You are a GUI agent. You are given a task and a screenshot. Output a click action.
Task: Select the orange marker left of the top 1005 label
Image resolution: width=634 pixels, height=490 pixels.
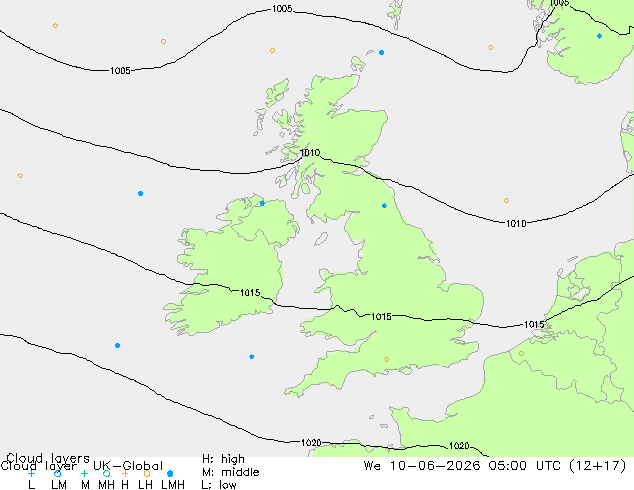coord(163,41)
